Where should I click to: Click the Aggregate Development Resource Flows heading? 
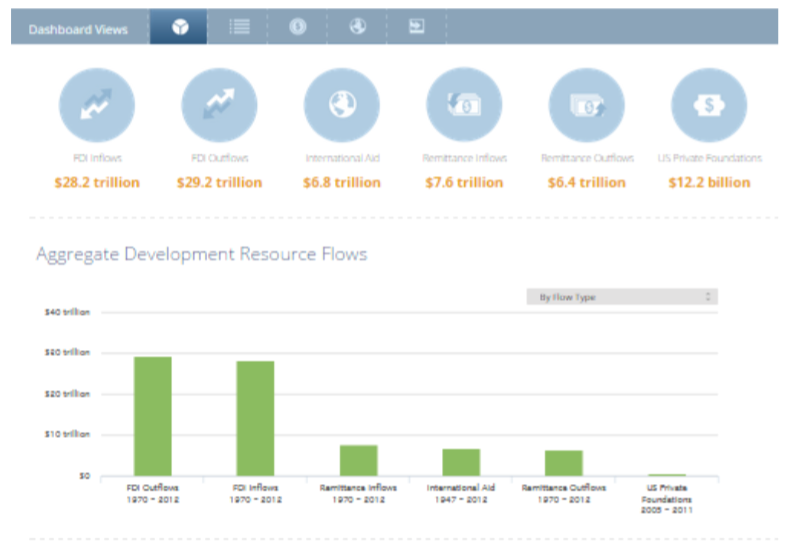tap(202, 254)
